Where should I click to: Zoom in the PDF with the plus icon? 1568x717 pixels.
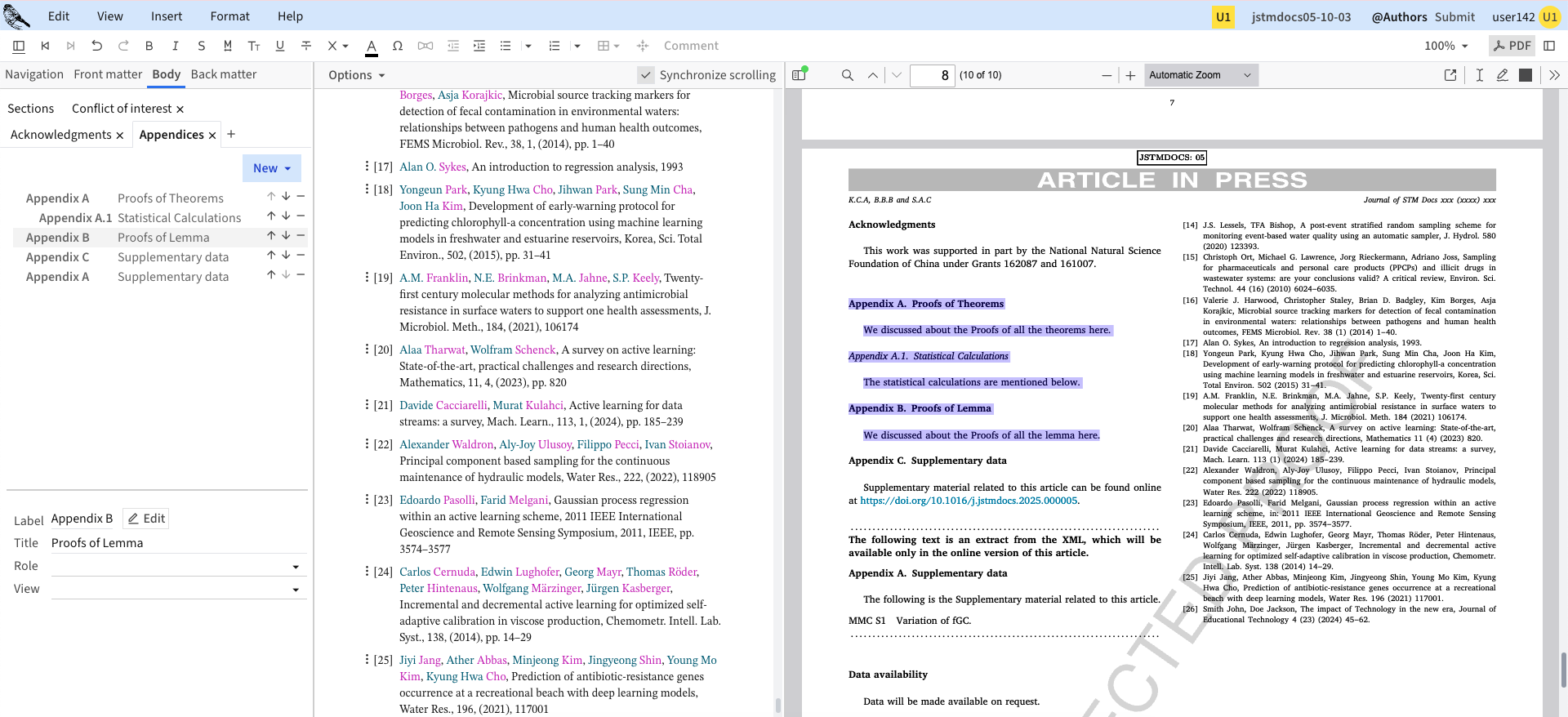point(1130,75)
